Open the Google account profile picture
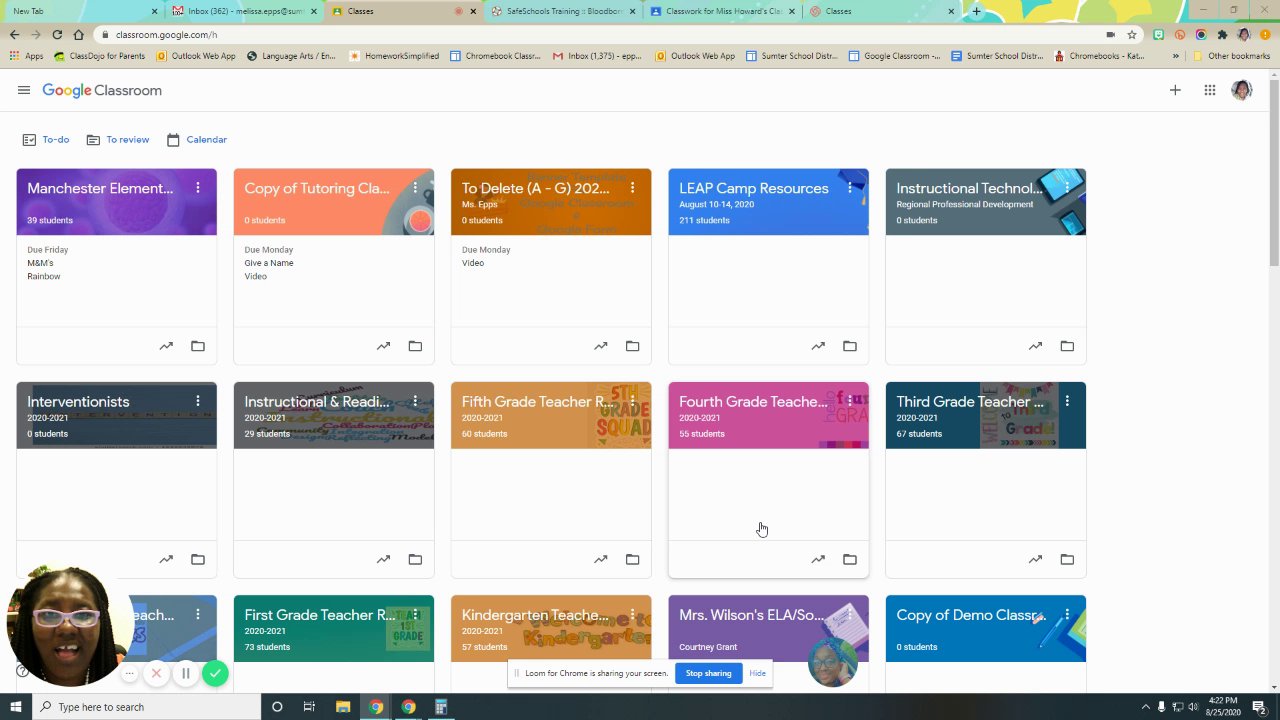1280x720 pixels. pyautogui.click(x=1242, y=90)
